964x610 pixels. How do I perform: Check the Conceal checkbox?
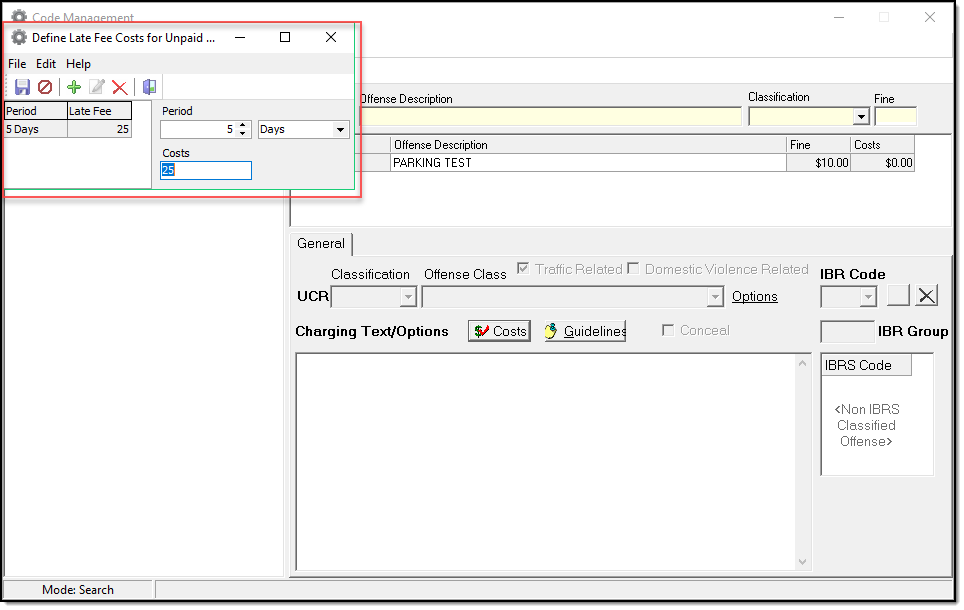click(668, 331)
